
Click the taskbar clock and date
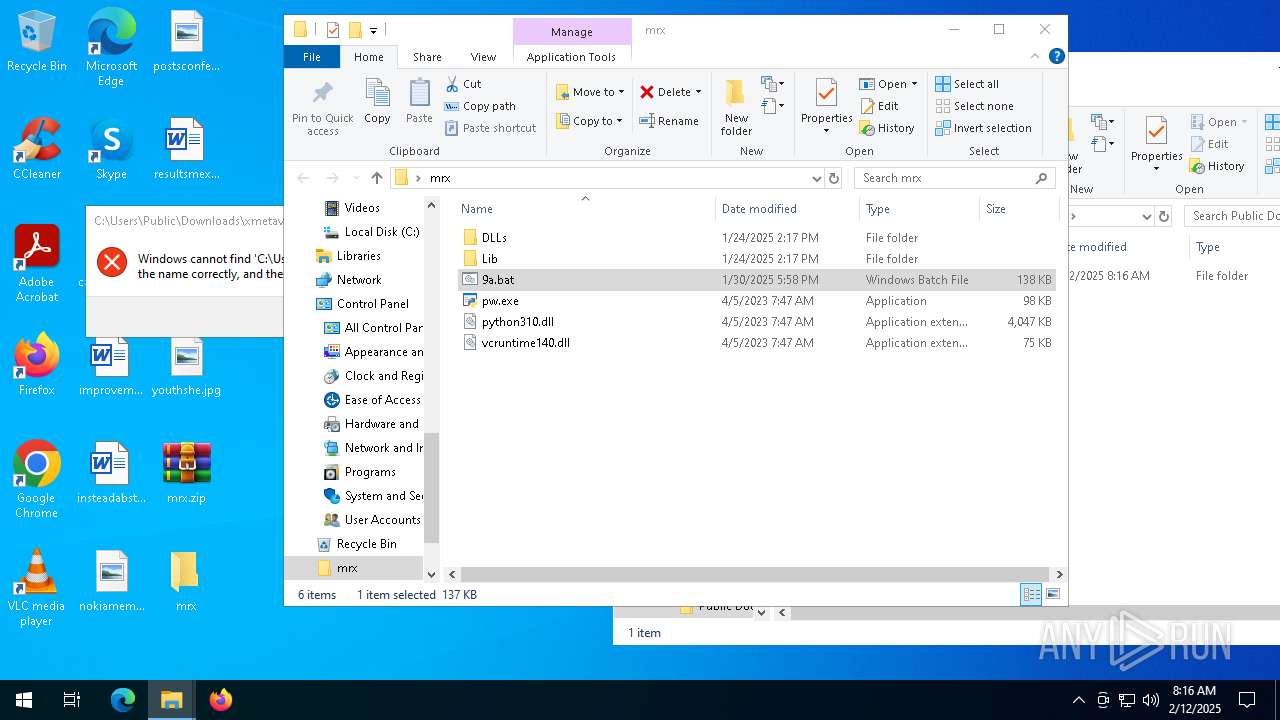1194,700
